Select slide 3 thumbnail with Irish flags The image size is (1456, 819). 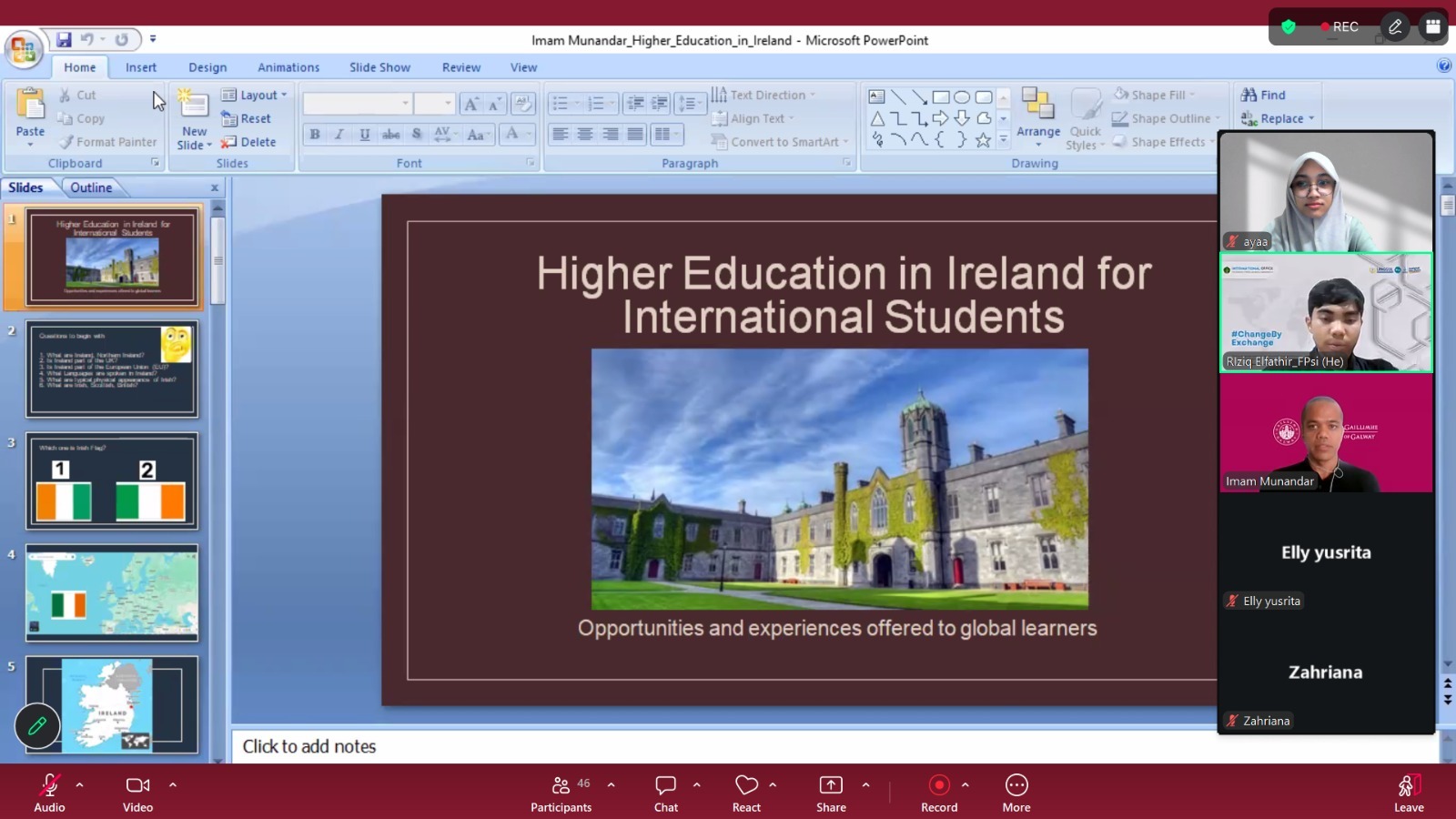coord(112,480)
